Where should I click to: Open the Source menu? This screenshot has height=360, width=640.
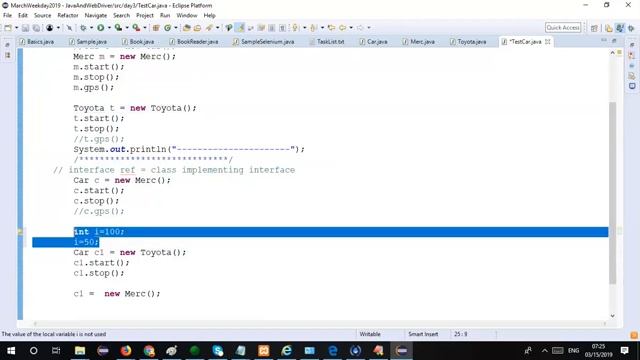[42, 16]
